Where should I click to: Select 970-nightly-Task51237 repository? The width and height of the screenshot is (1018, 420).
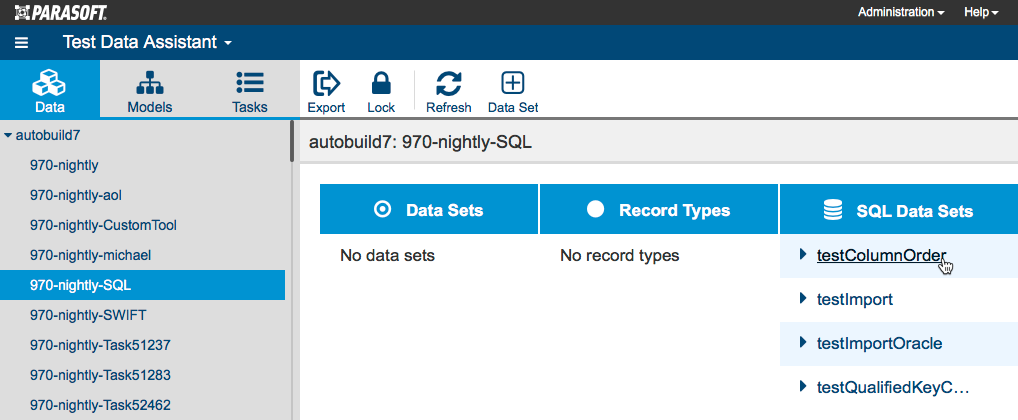coord(100,345)
